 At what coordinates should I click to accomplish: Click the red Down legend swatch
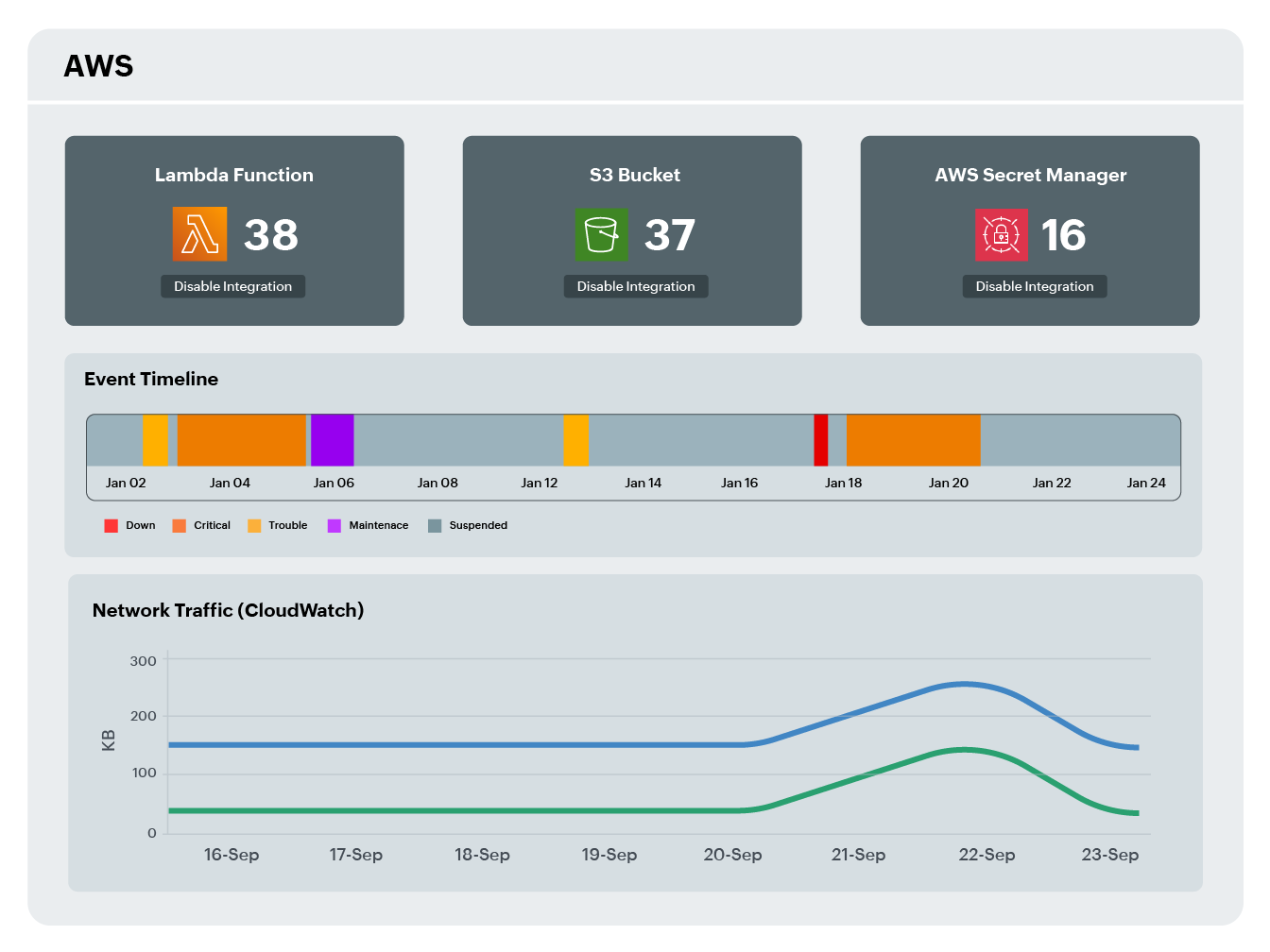(112, 525)
